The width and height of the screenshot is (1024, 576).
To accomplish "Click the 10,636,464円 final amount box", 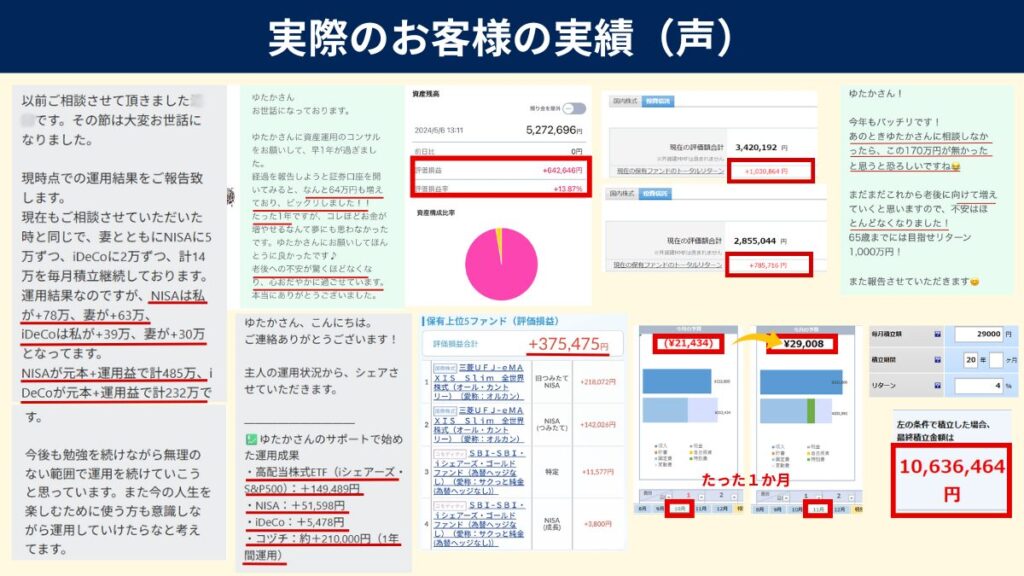I will (952, 479).
